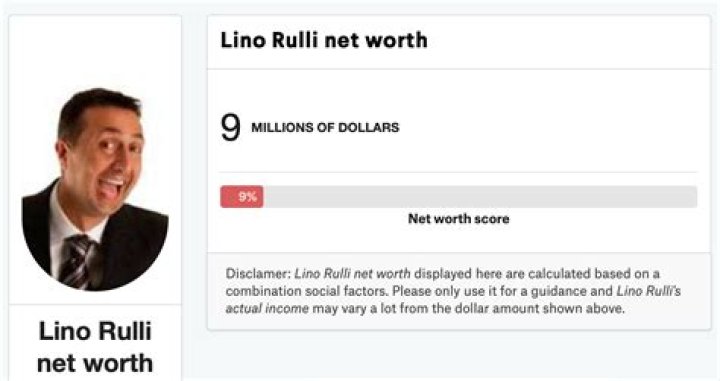Click the red filled segment of score bar

(242, 197)
